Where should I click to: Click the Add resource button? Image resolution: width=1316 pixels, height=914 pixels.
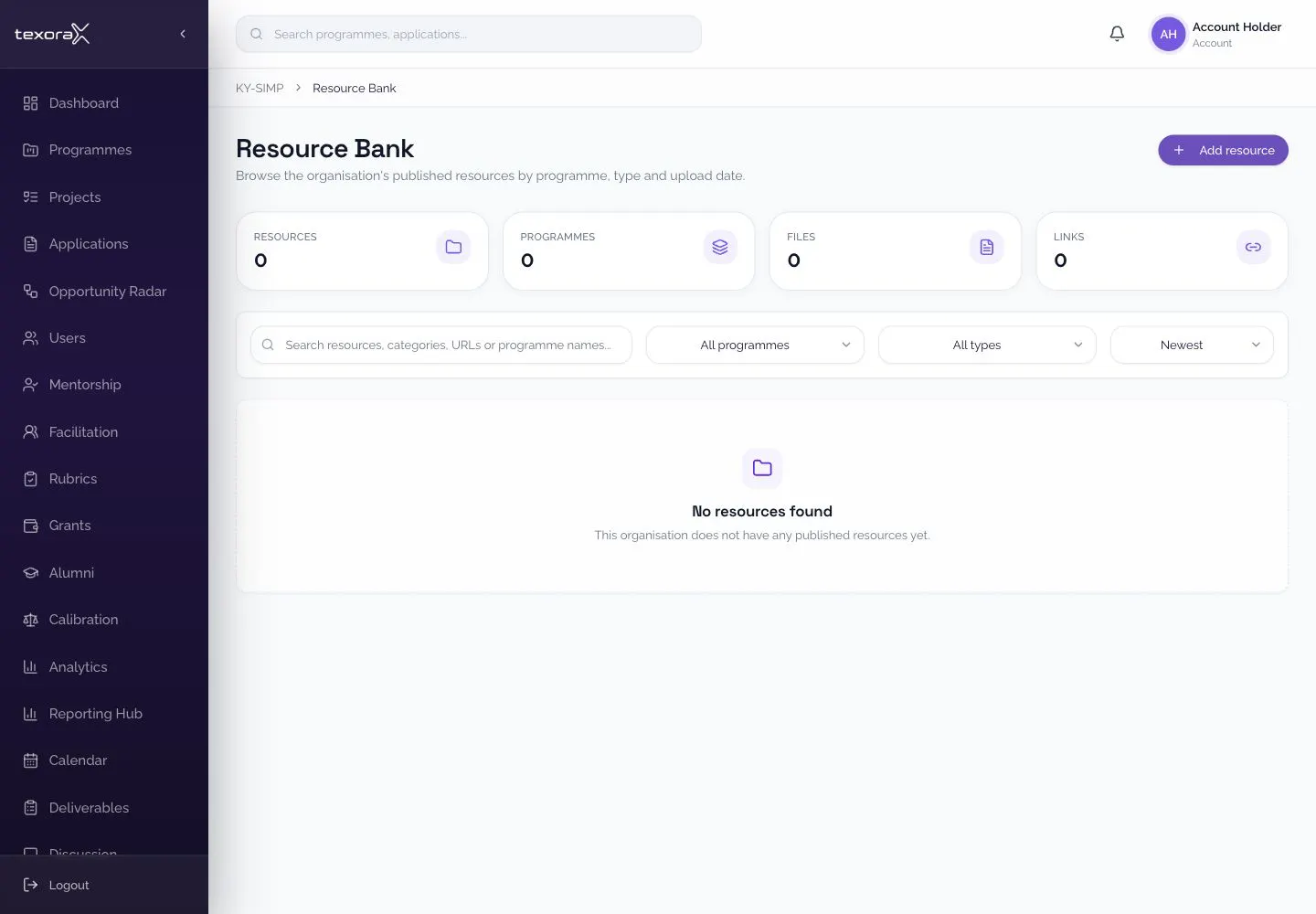click(x=1223, y=151)
